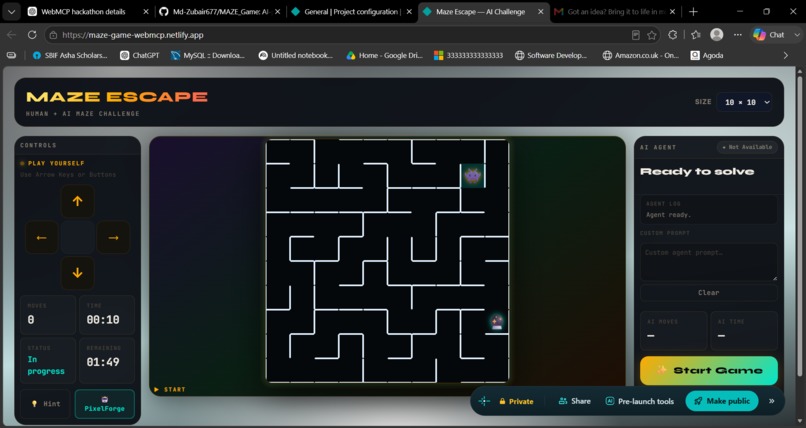Click the maze exit goal icon

497,322
